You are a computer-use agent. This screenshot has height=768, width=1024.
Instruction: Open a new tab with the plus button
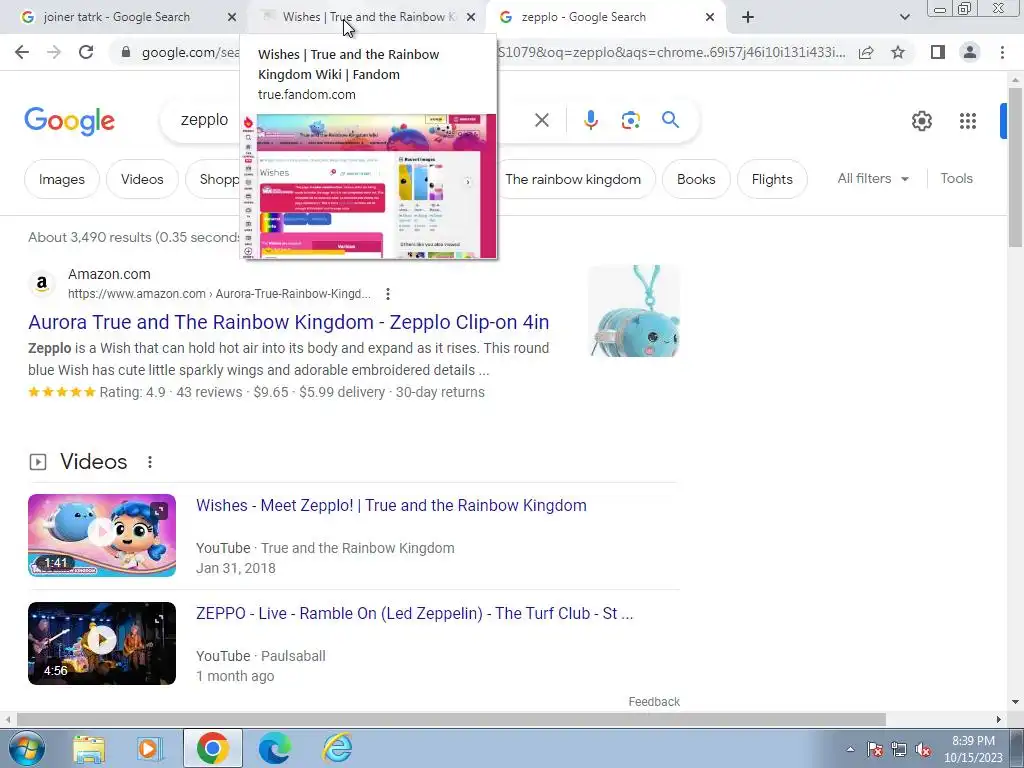(748, 17)
